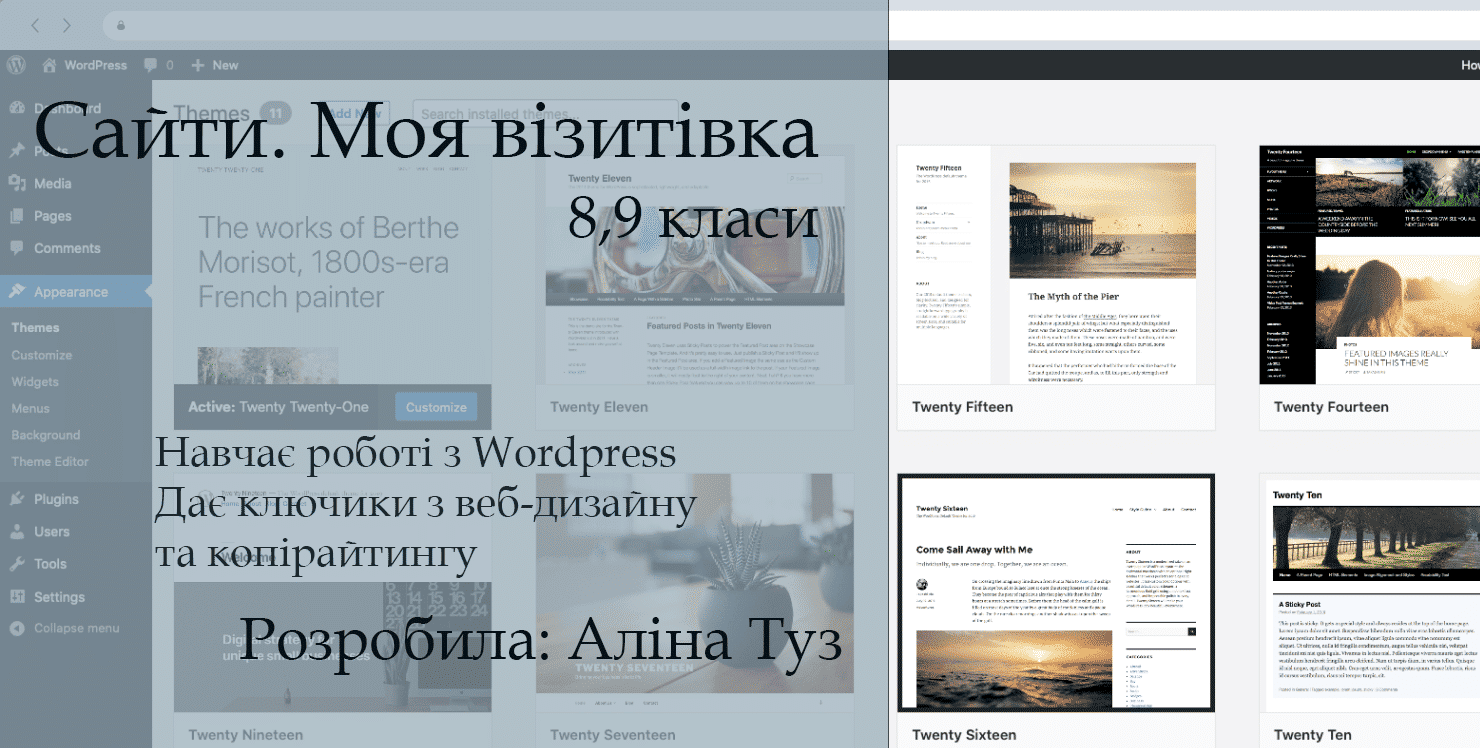Click the home icon beside WordPress site name
The image size is (1480, 748).
click(x=49, y=65)
